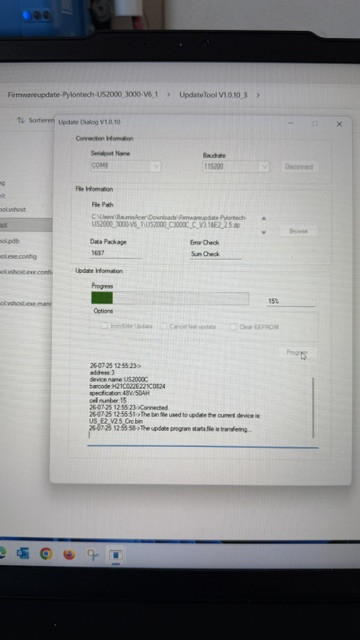Launch Google Chrome from the taskbar
The height and width of the screenshot is (640, 360).
click(46, 554)
